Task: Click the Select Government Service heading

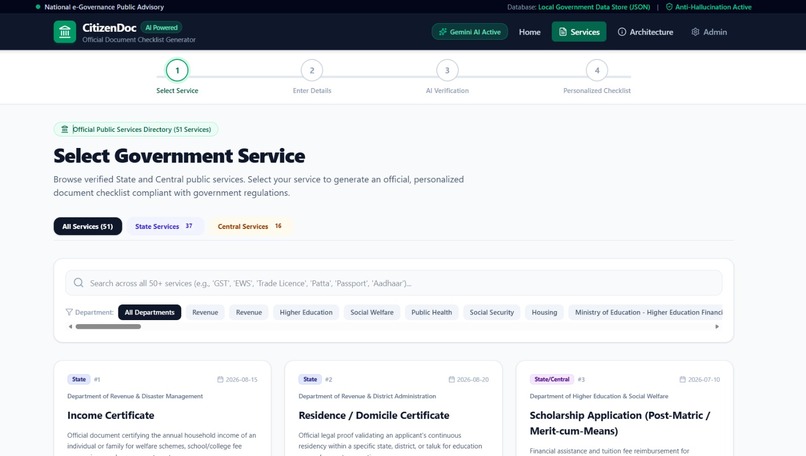Action: pyautogui.click(x=179, y=156)
